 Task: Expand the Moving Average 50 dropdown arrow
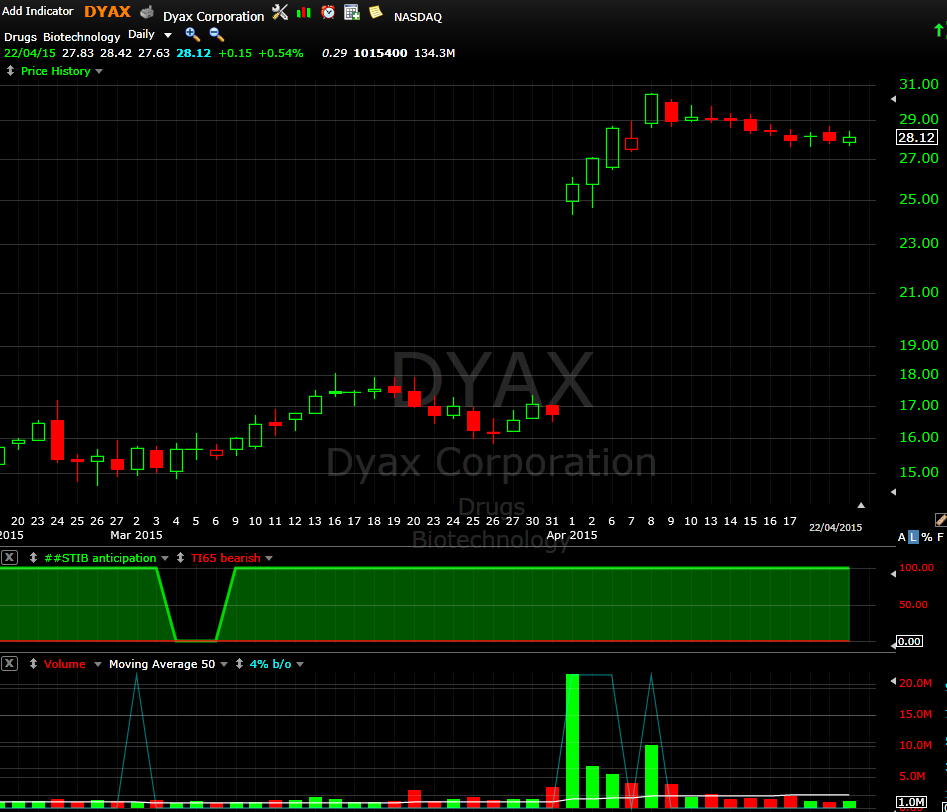[x=223, y=665]
